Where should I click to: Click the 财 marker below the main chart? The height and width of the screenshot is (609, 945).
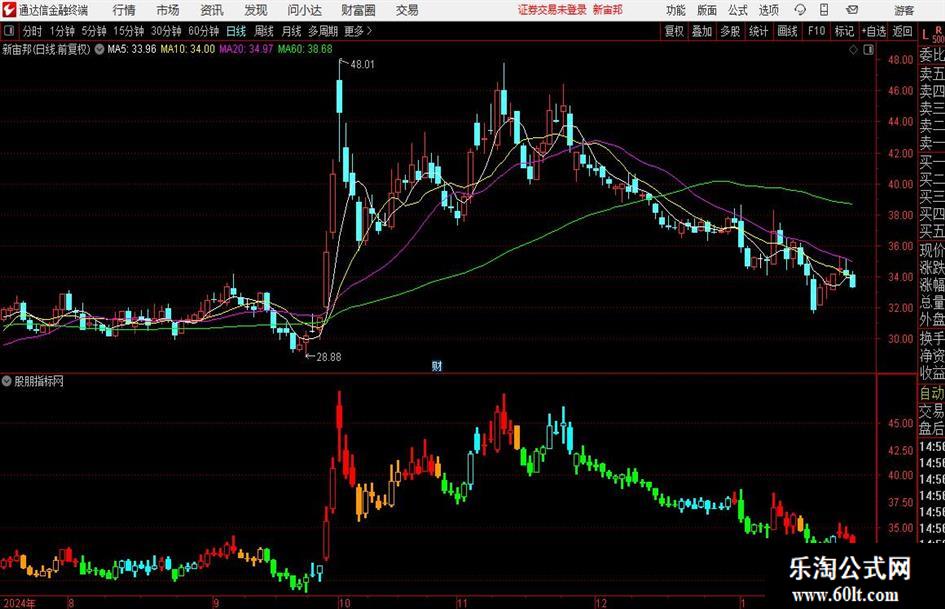pos(437,365)
